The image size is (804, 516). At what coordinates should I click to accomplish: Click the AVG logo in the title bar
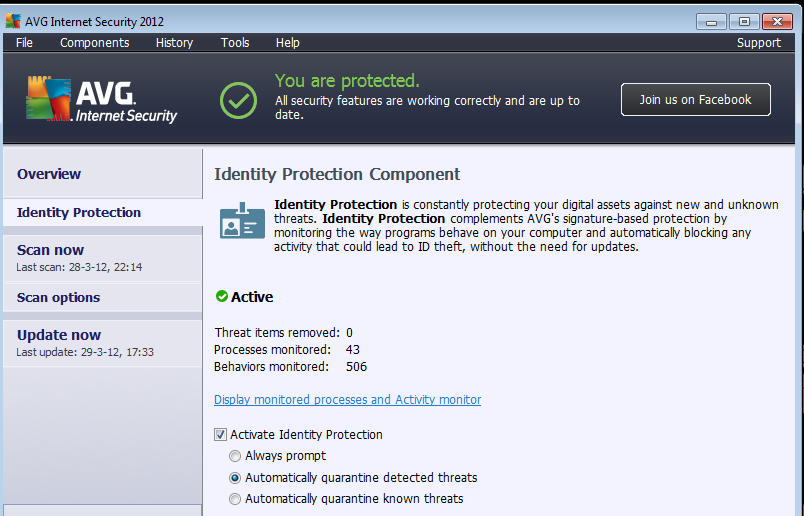pyautogui.click(x=12, y=21)
